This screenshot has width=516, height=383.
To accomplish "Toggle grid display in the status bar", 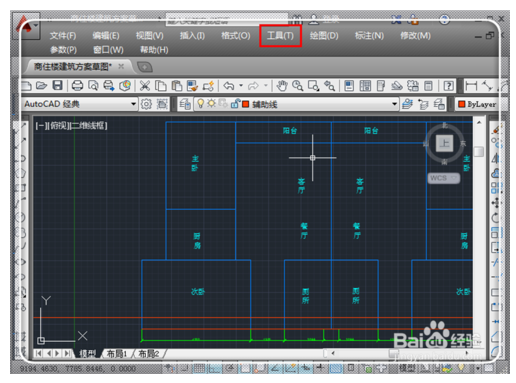I will pyautogui.click(x=199, y=368).
